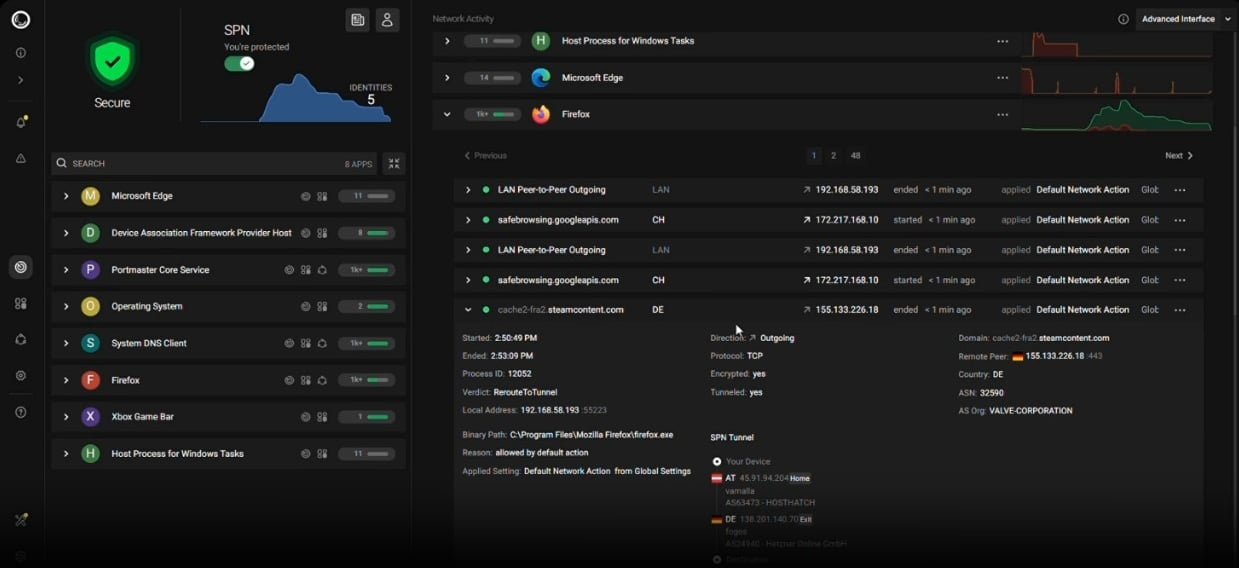Open the Advanced Interface dropdown
The image size is (1239, 568).
1185,19
